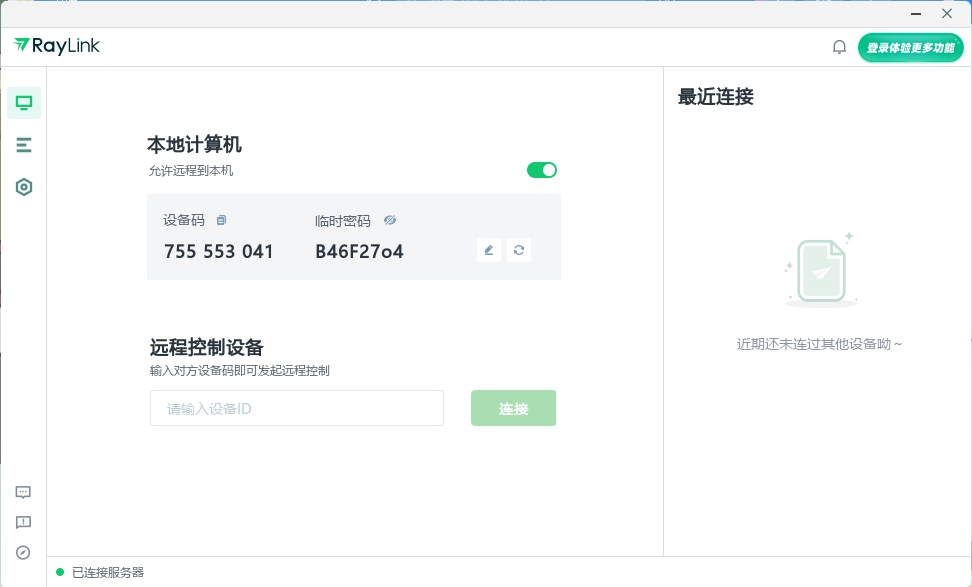Edit the temporary password using the pencil icon
Image resolution: width=972 pixels, height=587 pixels.
coord(489,250)
